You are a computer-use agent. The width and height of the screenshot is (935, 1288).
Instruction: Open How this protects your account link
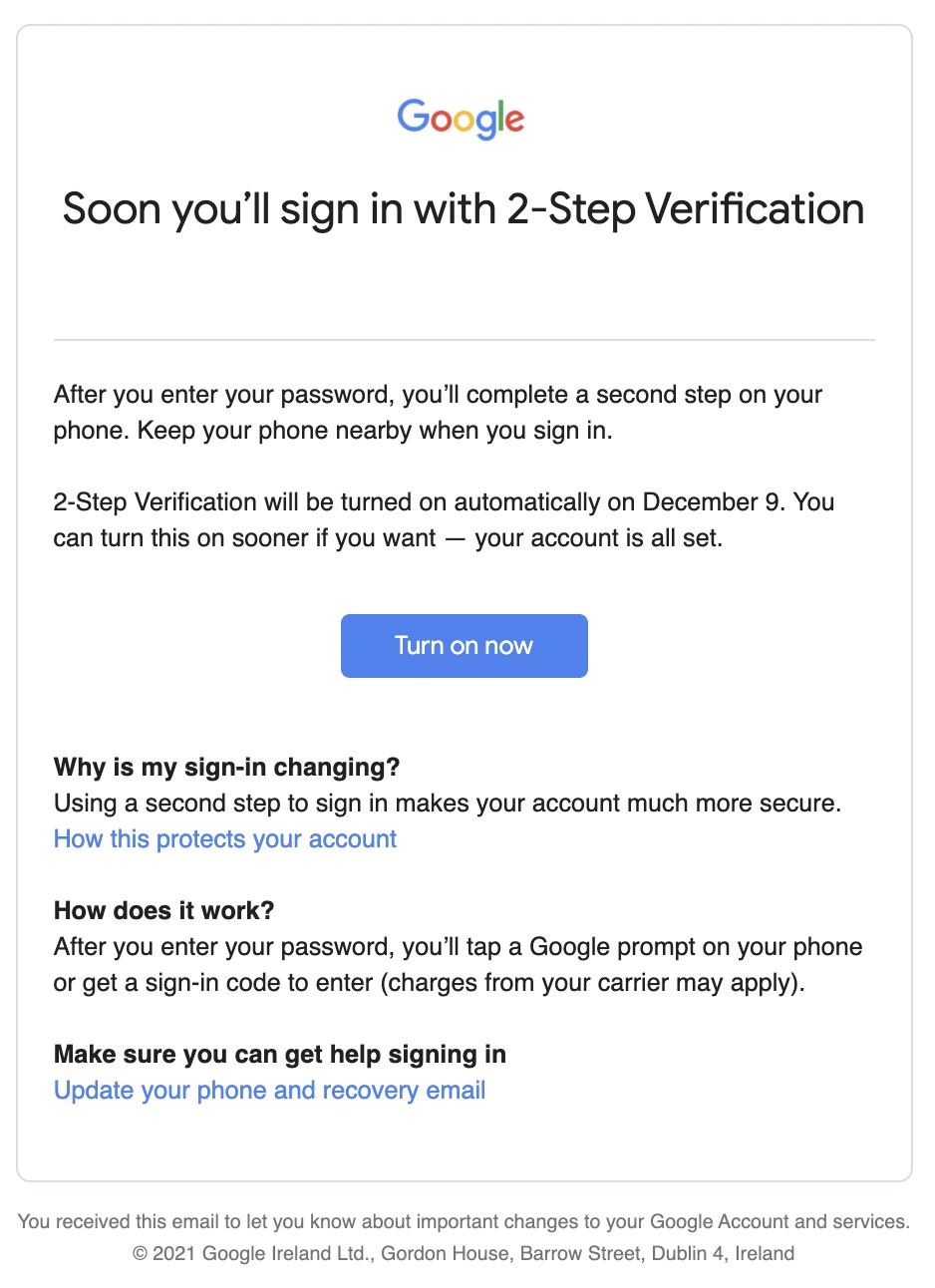coord(225,839)
